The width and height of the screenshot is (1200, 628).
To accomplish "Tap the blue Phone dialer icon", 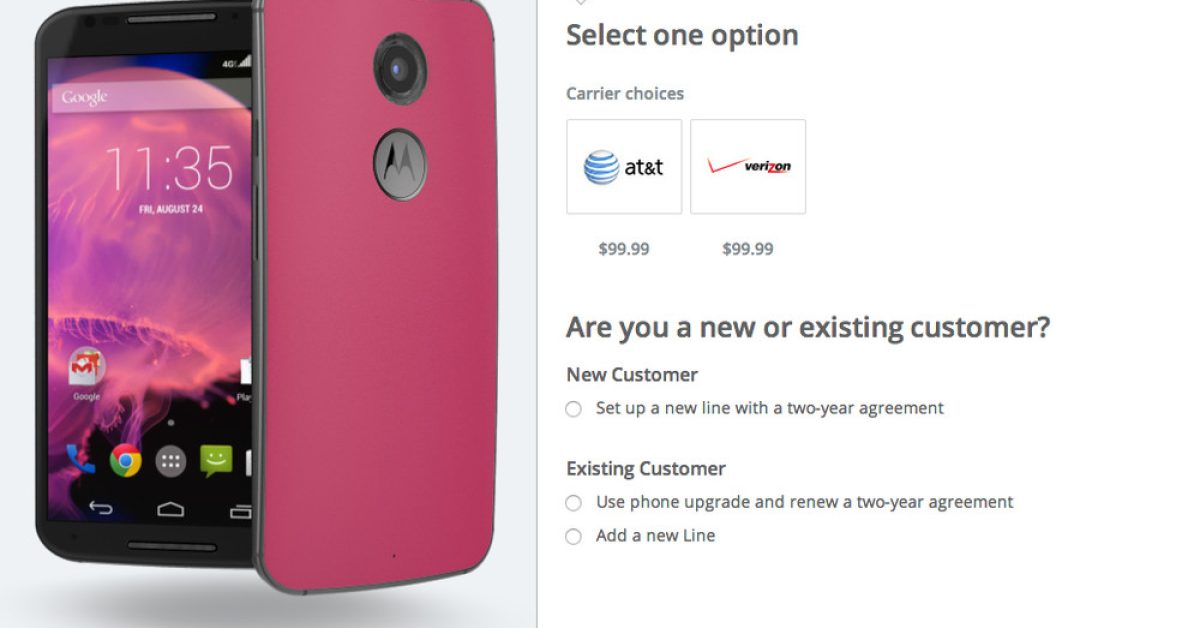I will (78, 459).
